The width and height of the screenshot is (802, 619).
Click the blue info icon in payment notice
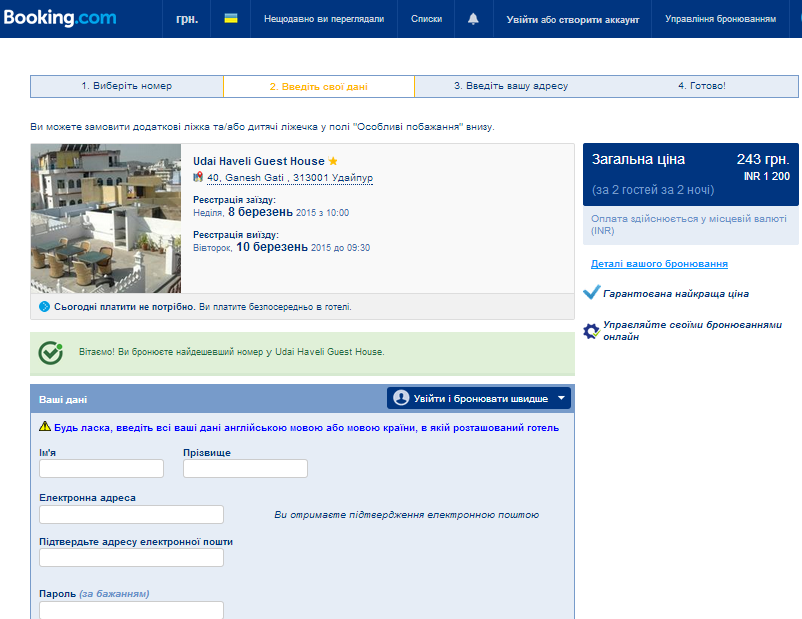click(x=44, y=307)
